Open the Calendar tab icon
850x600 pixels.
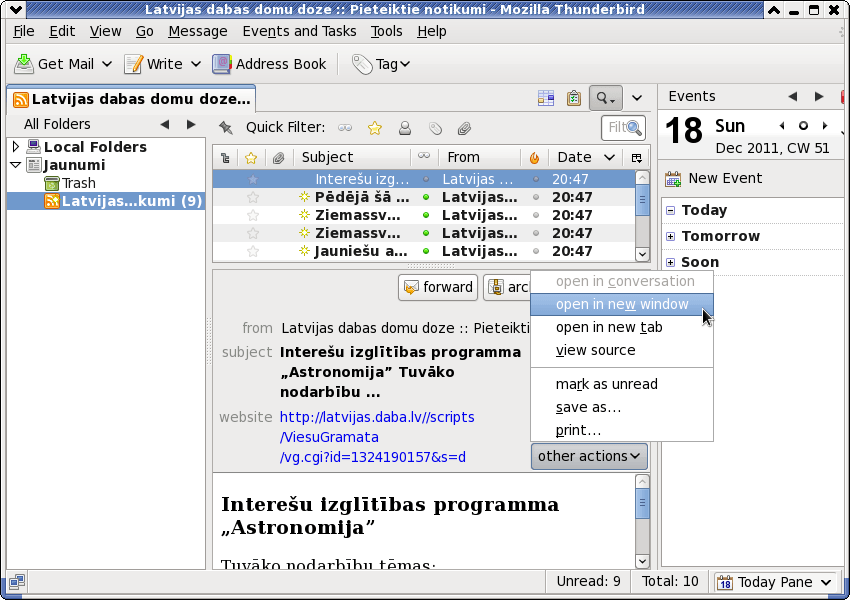coord(546,98)
